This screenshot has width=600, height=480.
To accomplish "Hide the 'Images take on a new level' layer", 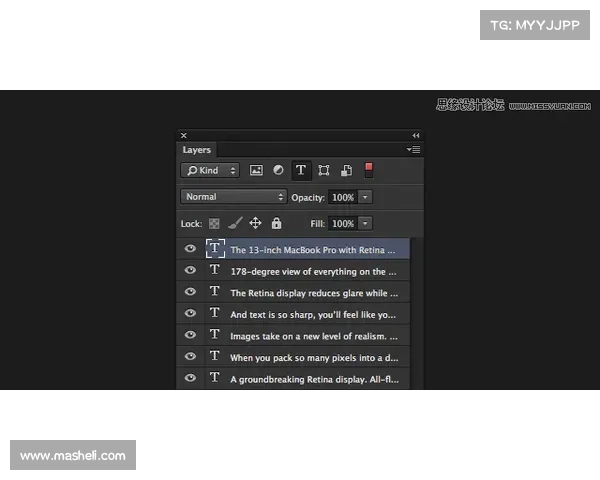I will click(x=190, y=335).
